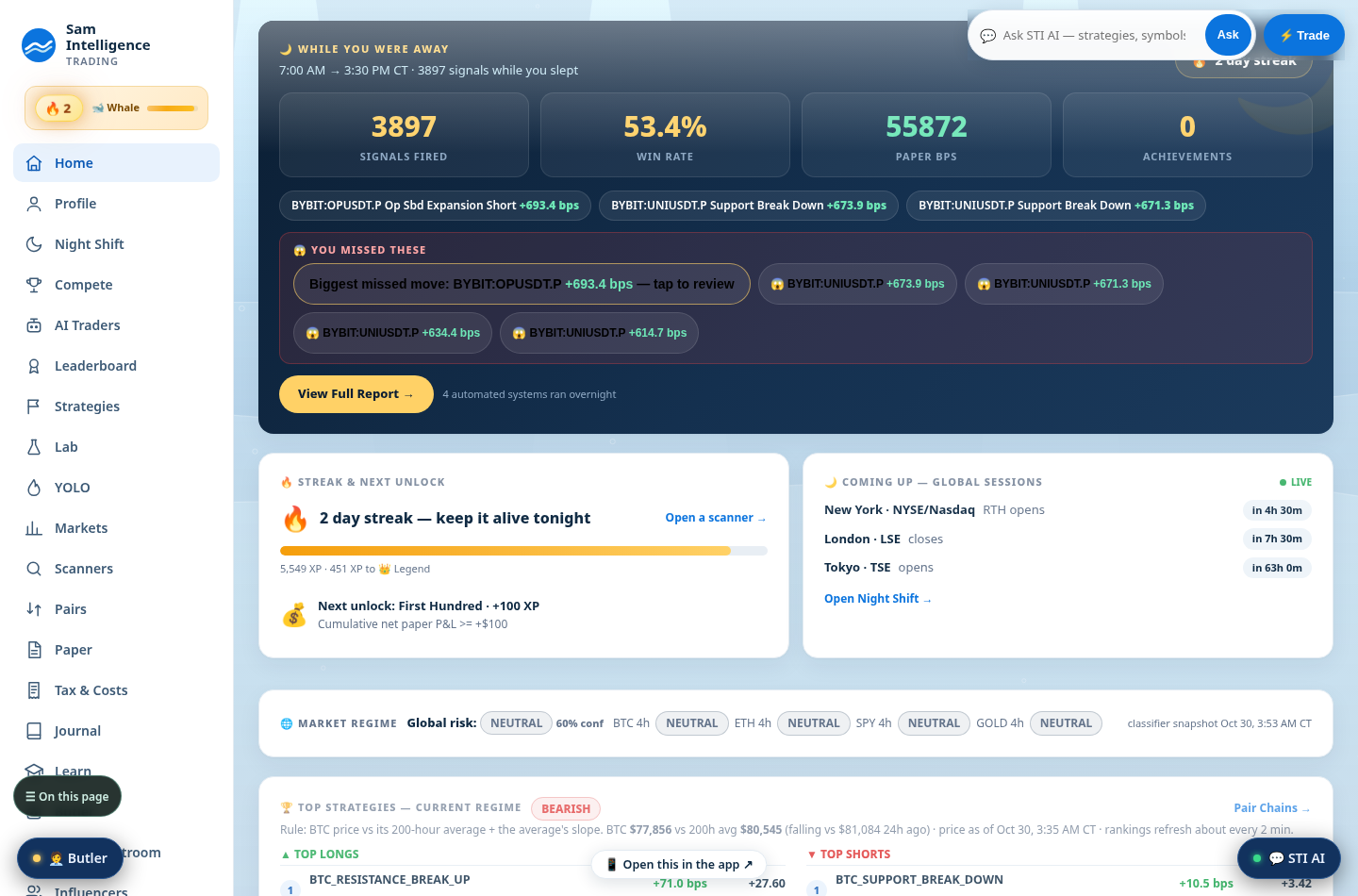The height and width of the screenshot is (896, 1358).
Task: Click the OPUSDT.P Op Sbd Expansion Short pill
Action: tap(435, 206)
